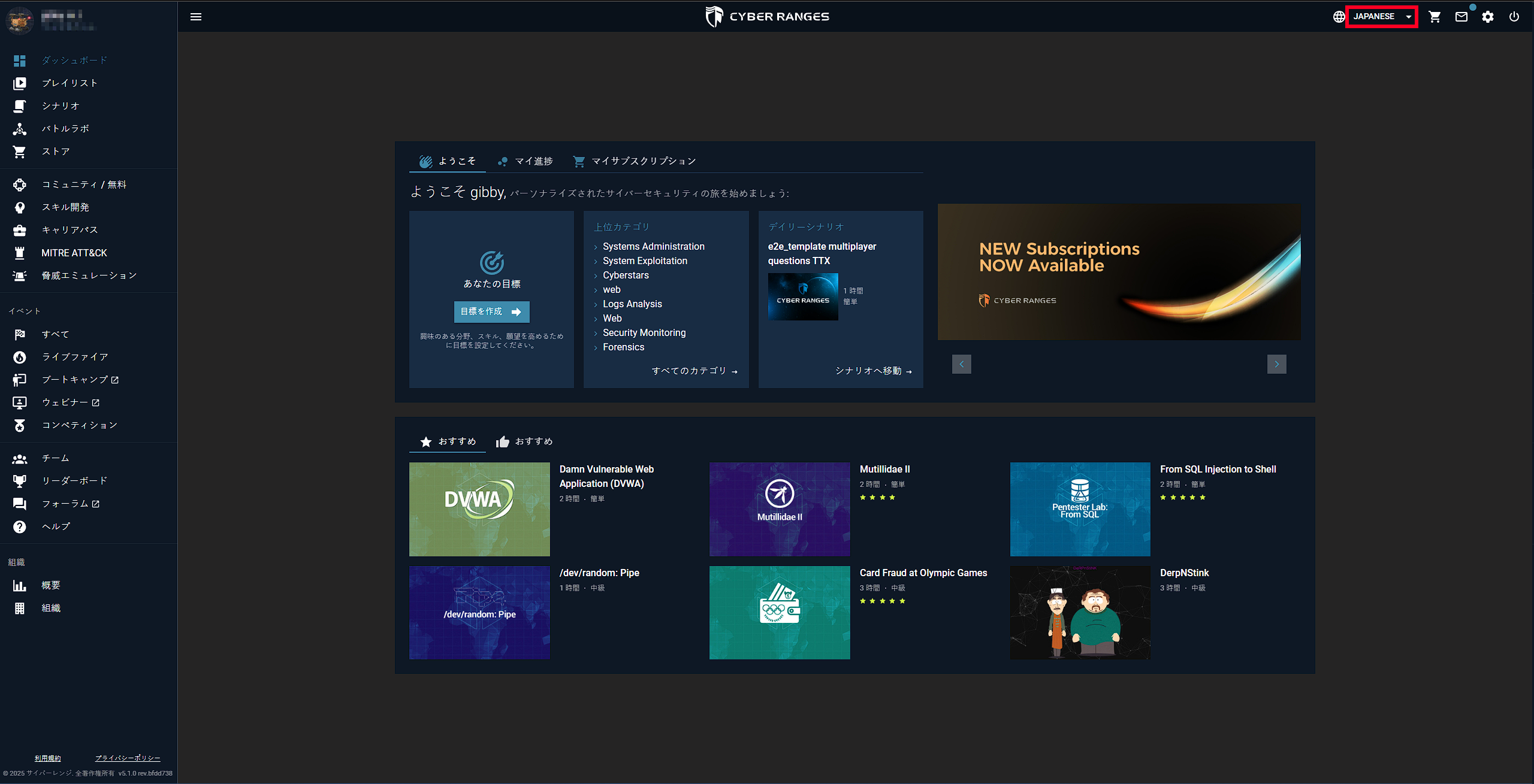Switch to the マイ進捗 tab
The width and height of the screenshot is (1534, 784).
point(525,161)
